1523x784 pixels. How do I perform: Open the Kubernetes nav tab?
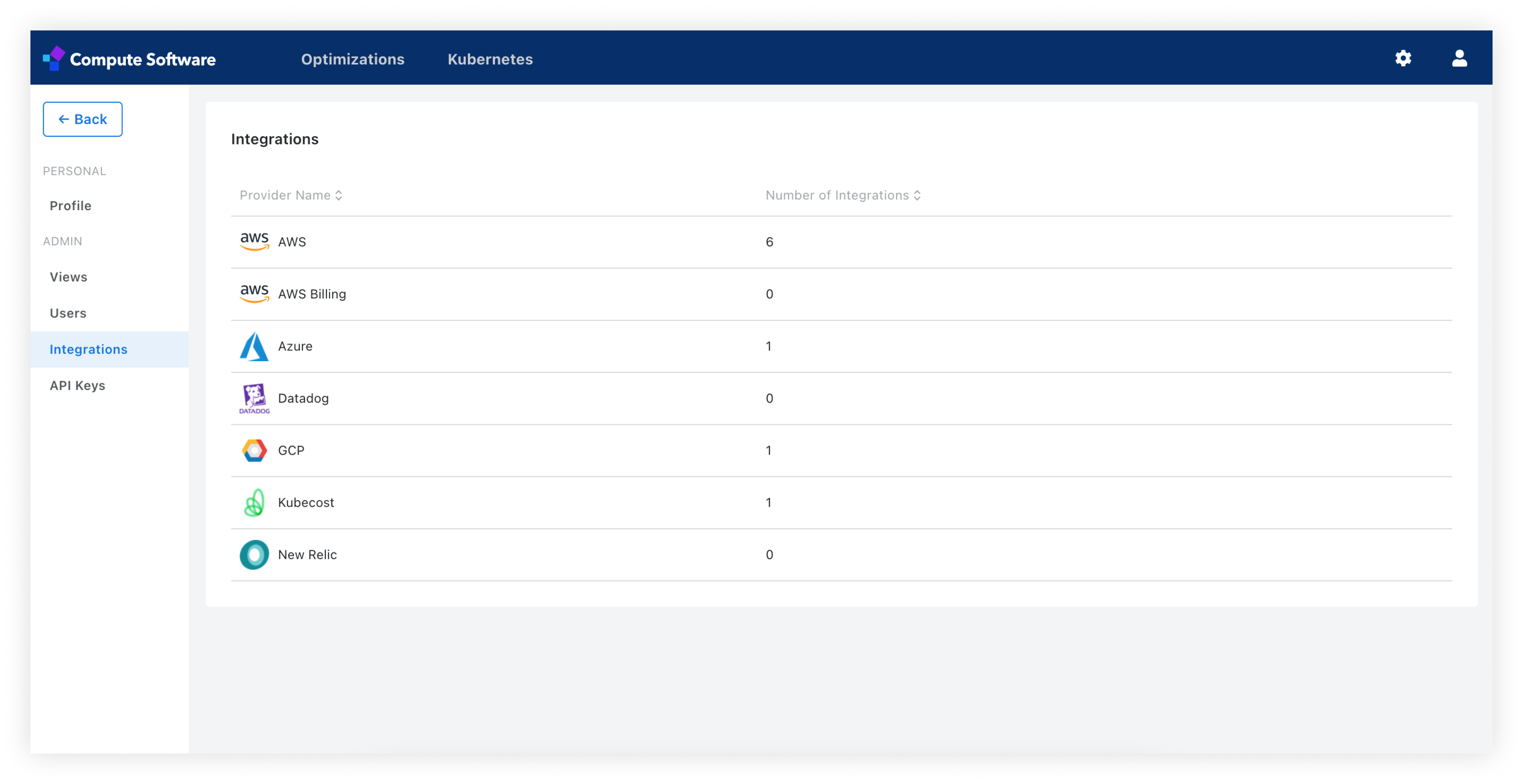click(x=490, y=58)
